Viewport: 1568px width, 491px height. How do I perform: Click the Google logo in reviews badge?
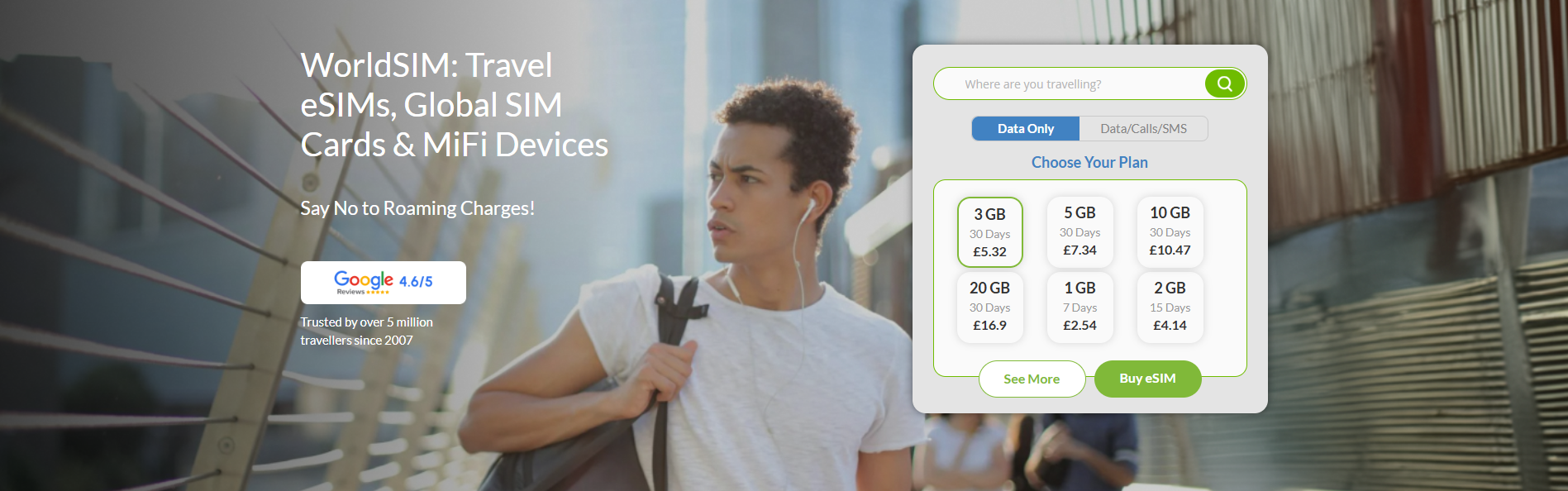click(x=363, y=279)
